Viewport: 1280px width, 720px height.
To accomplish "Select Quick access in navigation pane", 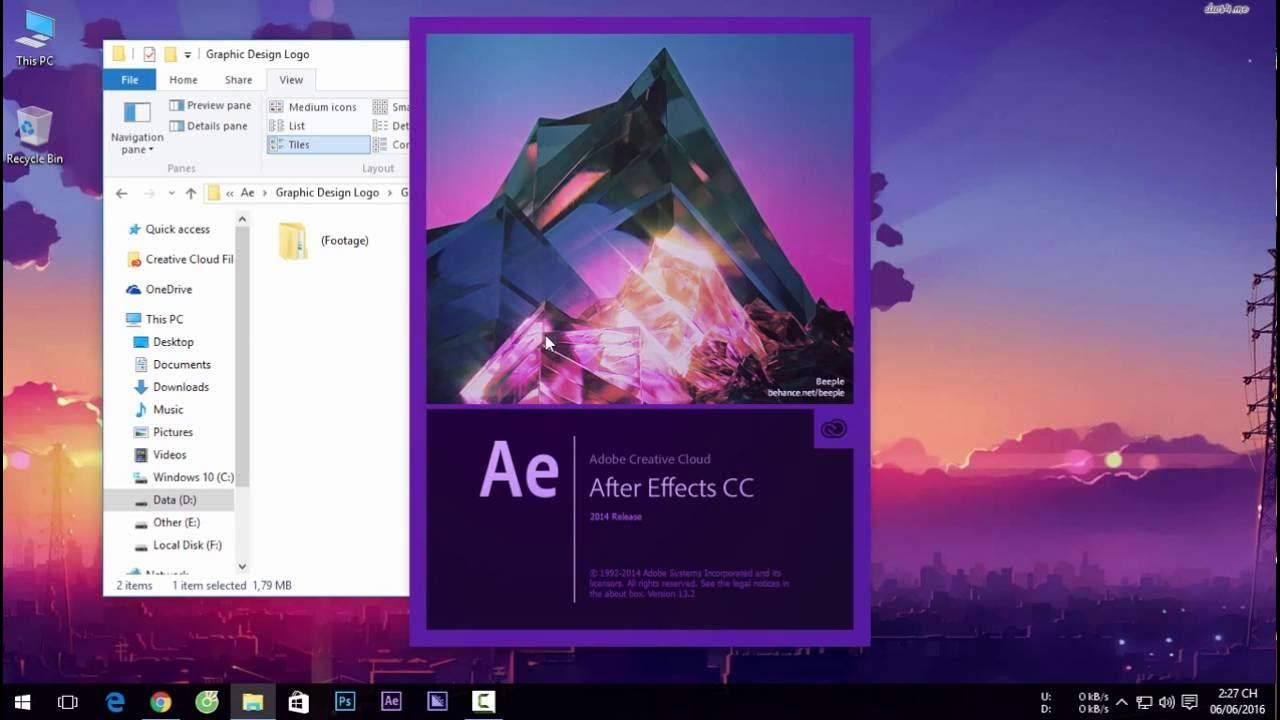I will pos(169,229).
